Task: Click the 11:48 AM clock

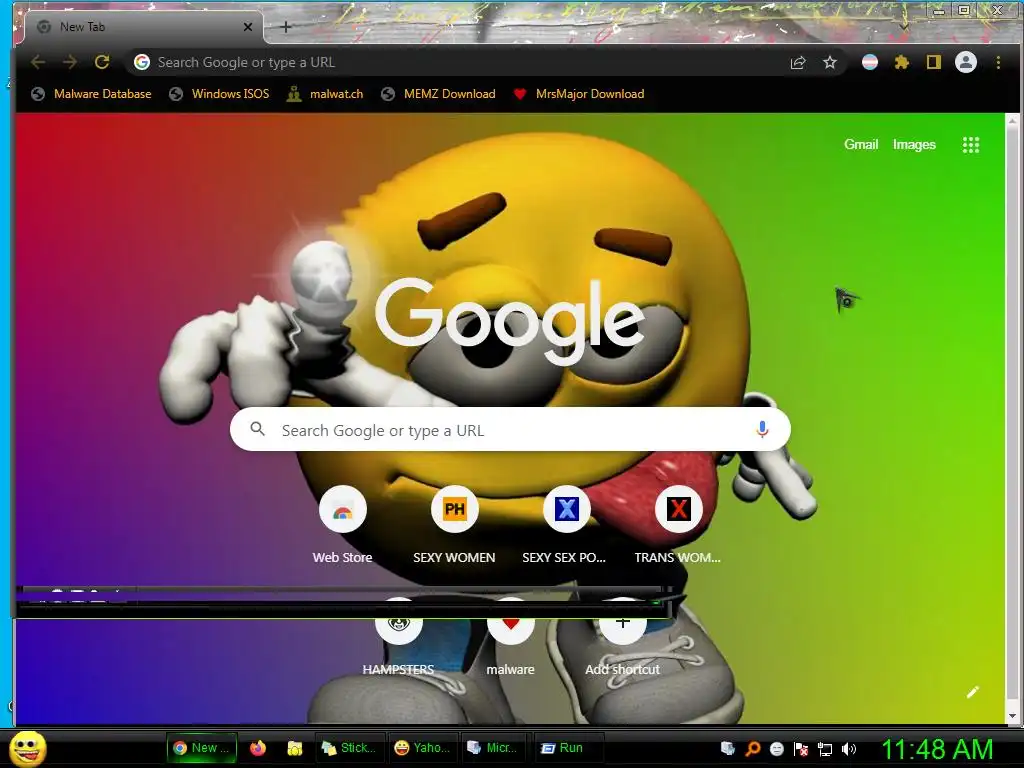Action: [937, 749]
